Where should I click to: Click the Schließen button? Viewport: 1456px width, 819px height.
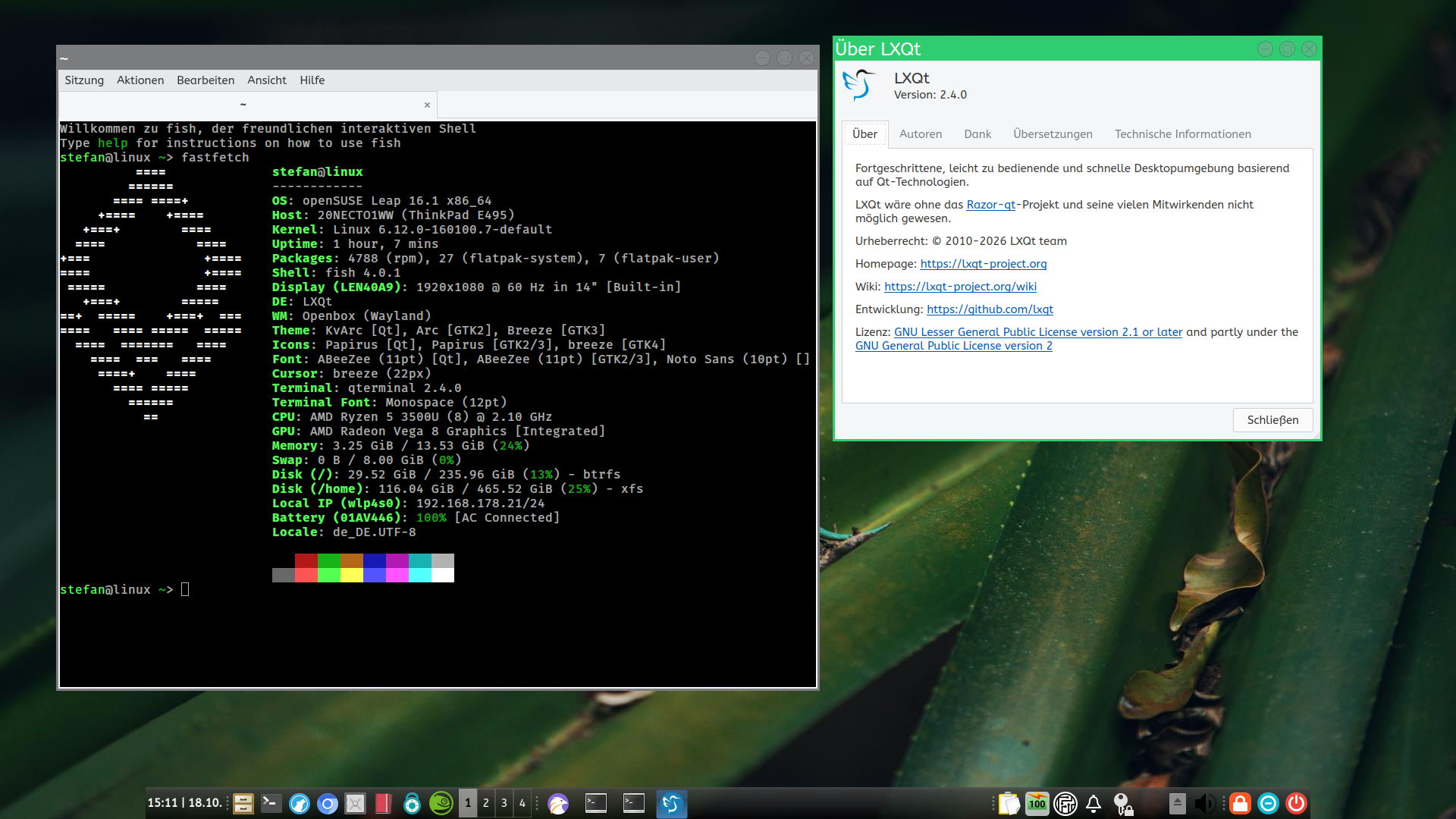1272,420
